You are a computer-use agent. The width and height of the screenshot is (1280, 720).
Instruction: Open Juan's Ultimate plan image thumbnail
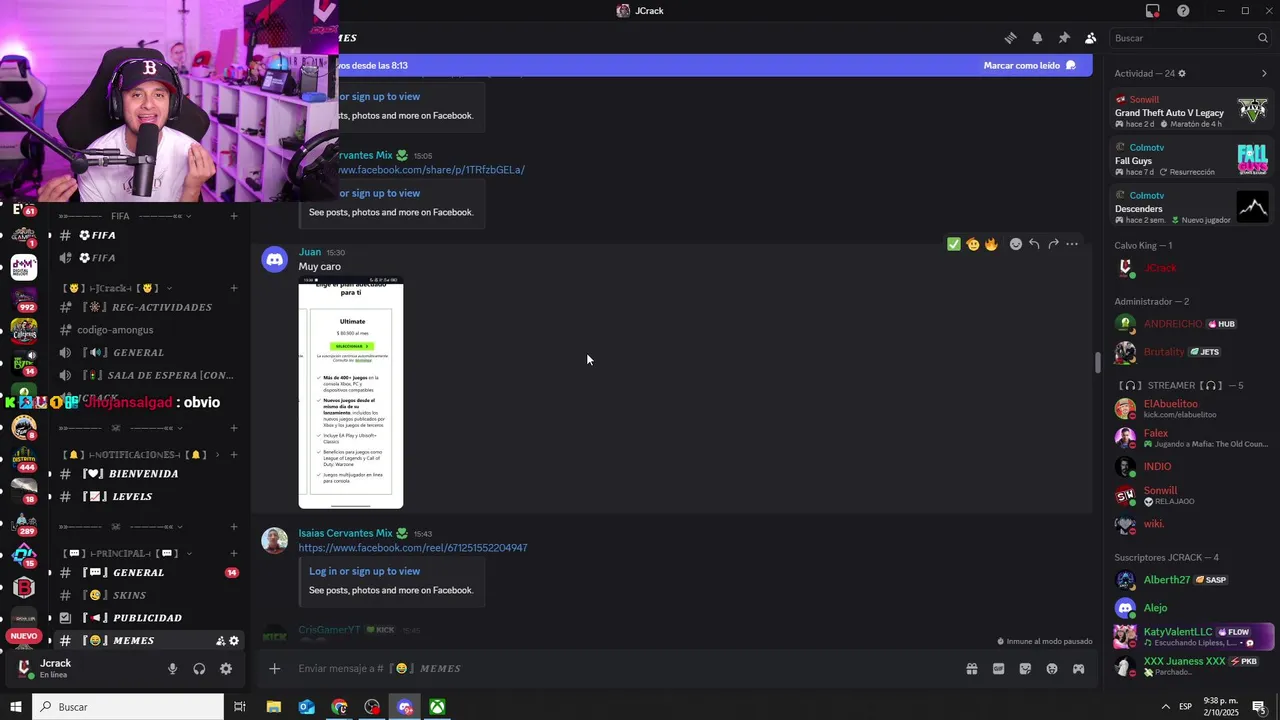tap(351, 394)
